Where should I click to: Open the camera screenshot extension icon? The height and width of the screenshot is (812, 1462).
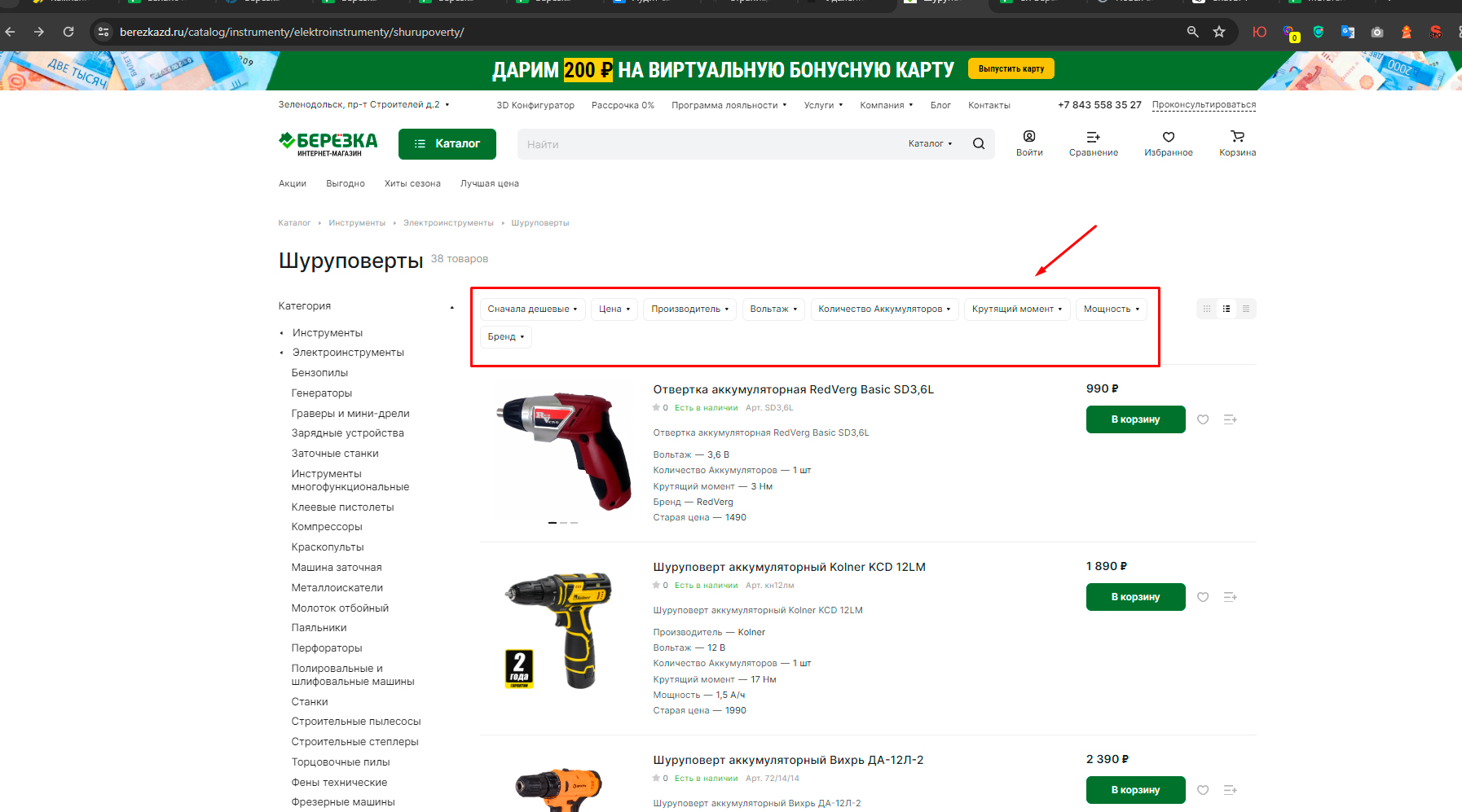(x=1377, y=32)
